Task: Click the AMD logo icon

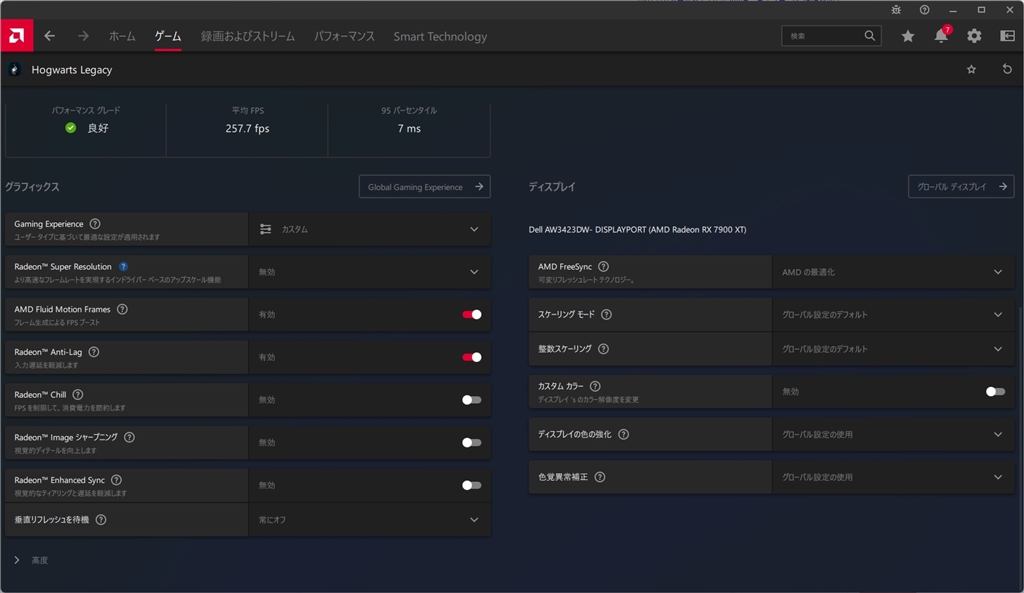Action: [x=16, y=36]
